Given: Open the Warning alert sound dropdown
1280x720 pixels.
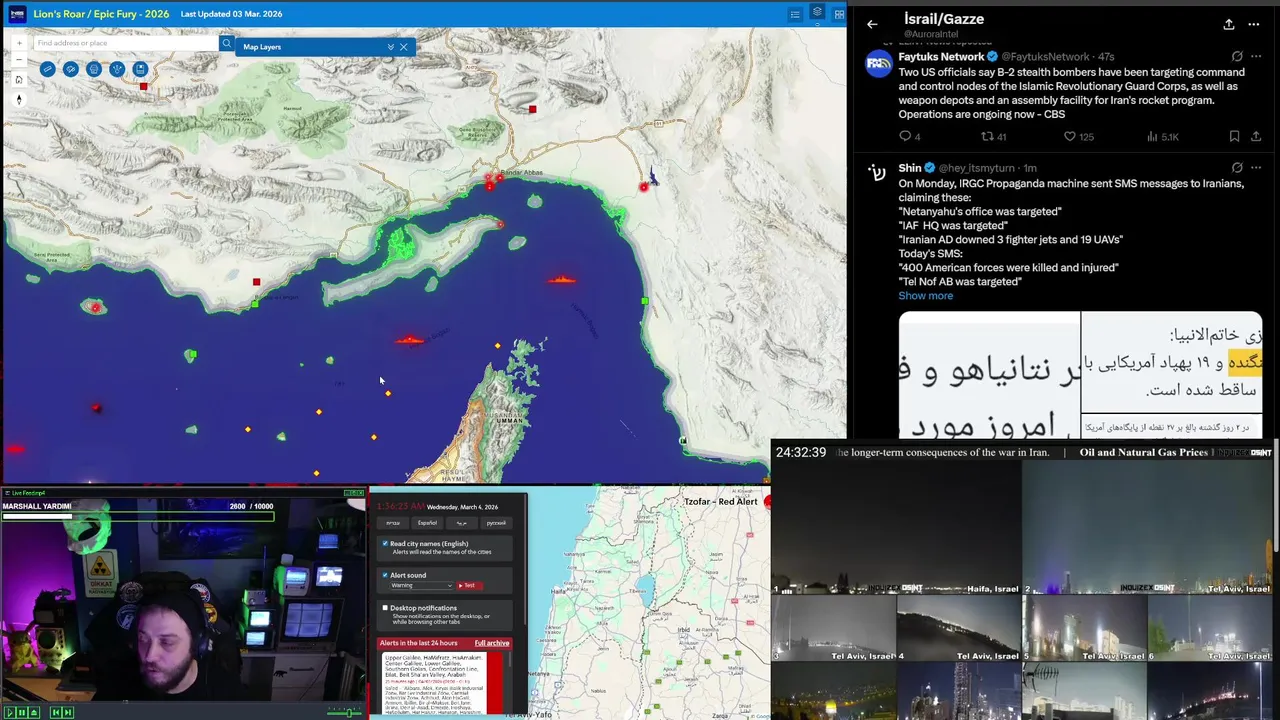Looking at the screenshot, I should point(421,585).
